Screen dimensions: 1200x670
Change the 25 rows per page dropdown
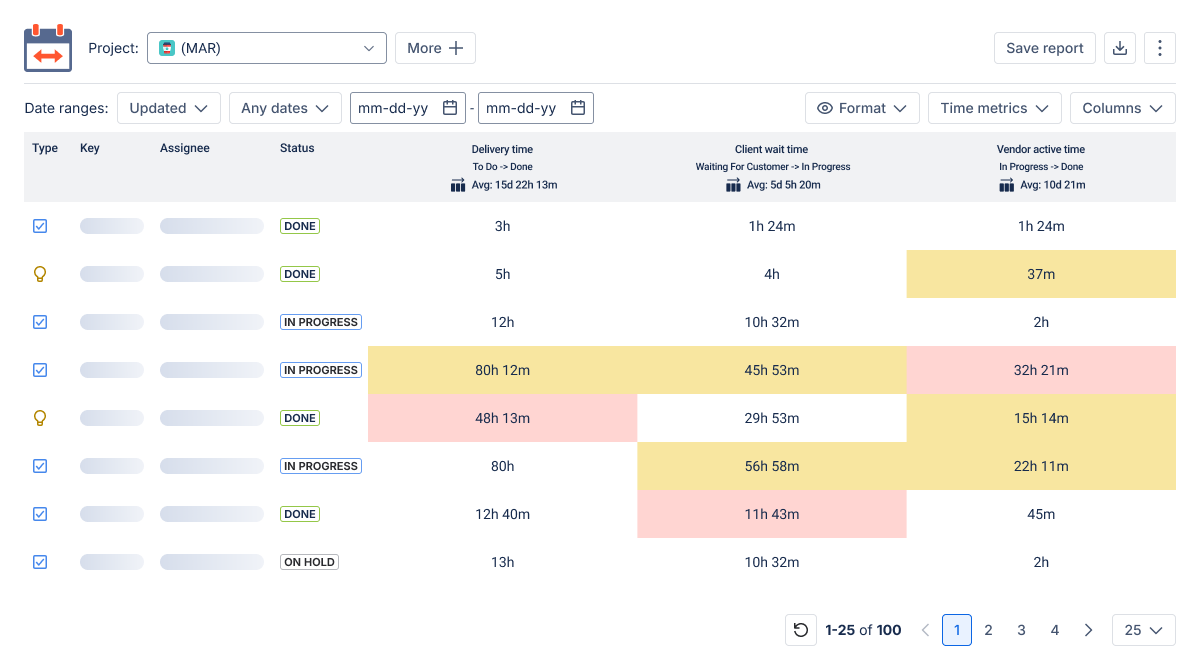[1144, 630]
